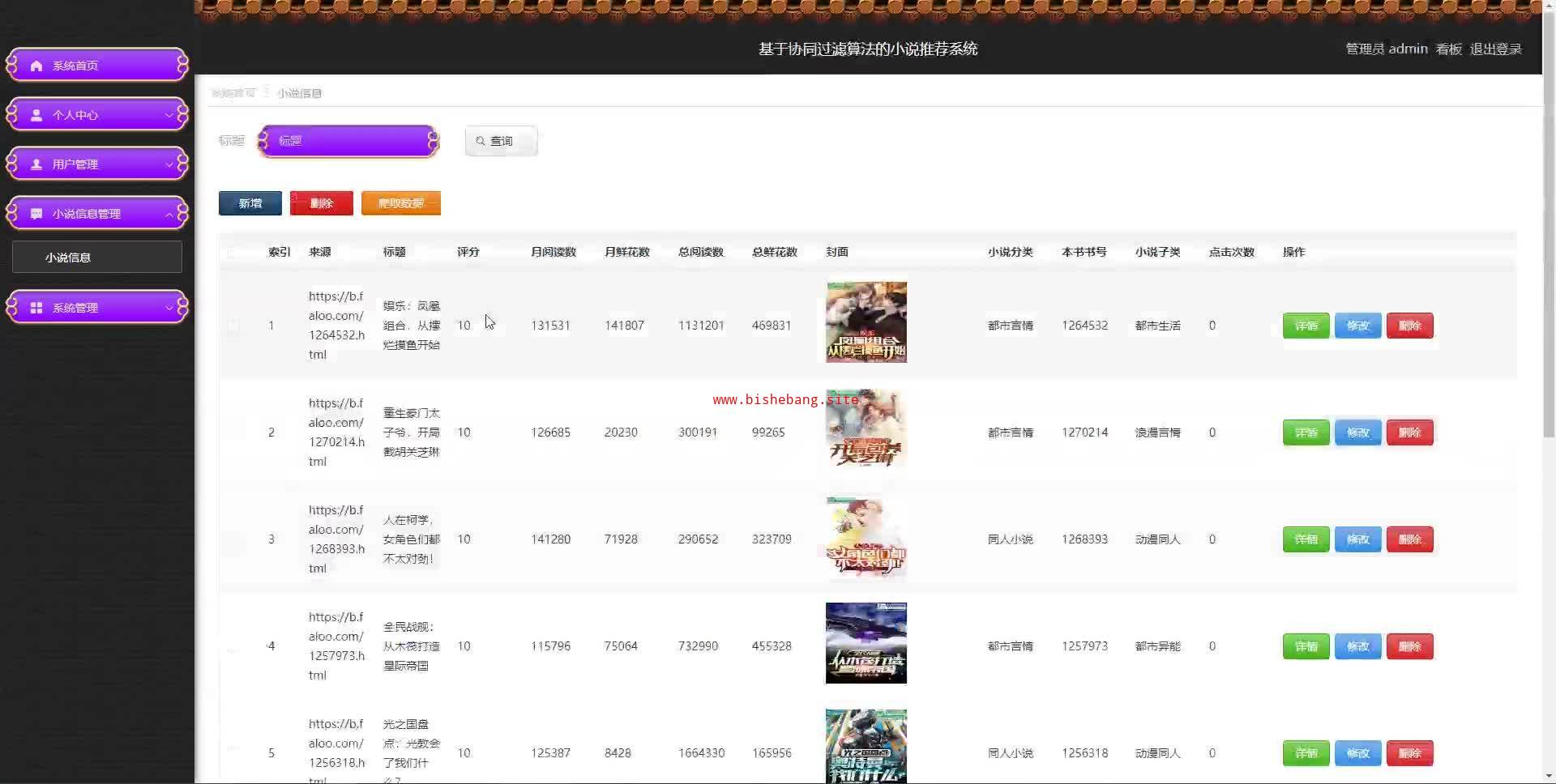Expand 系统管理 with its chevron arrow

[x=169, y=308]
